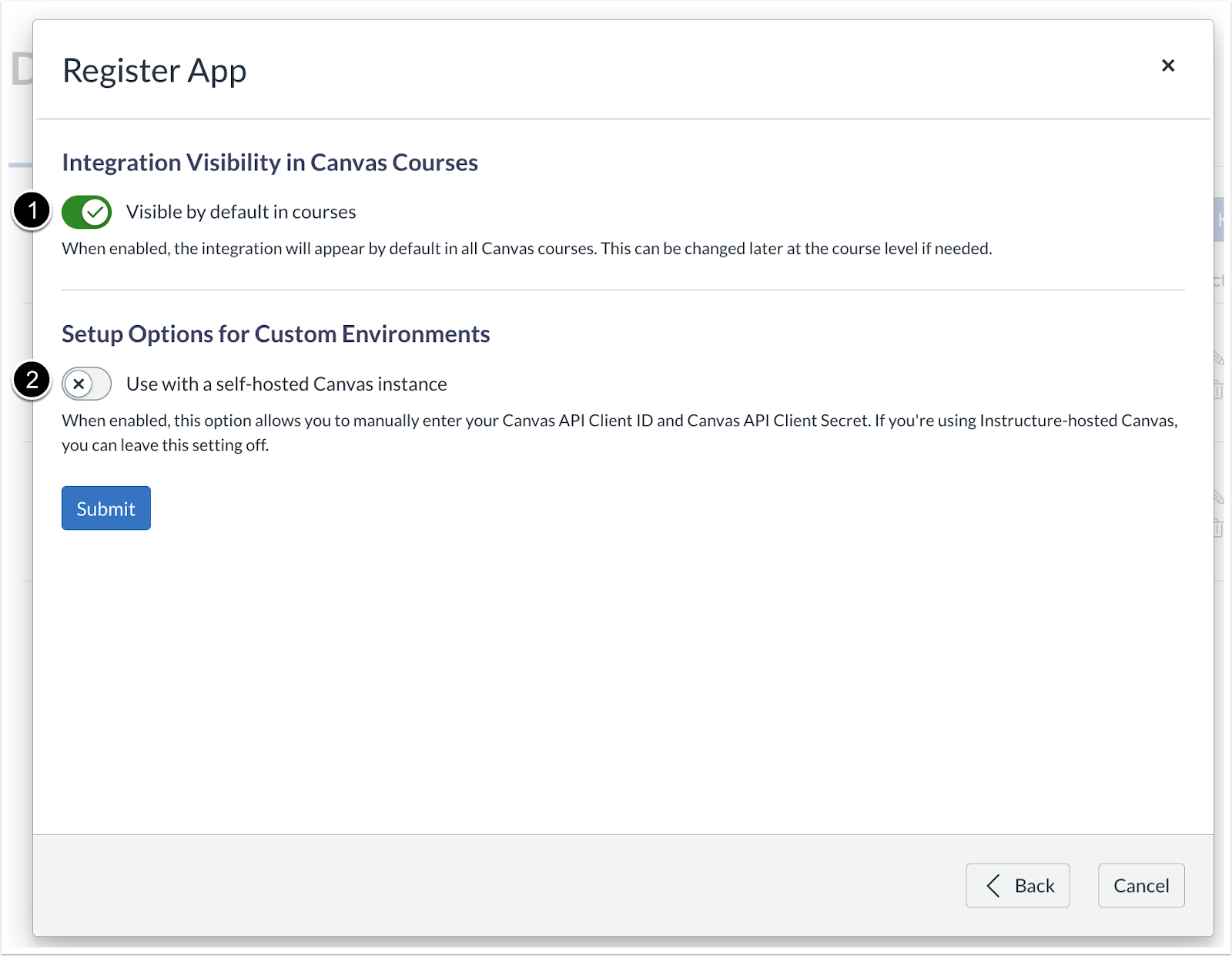Close the Register App dialog
1232x956 pixels.
(x=1168, y=65)
